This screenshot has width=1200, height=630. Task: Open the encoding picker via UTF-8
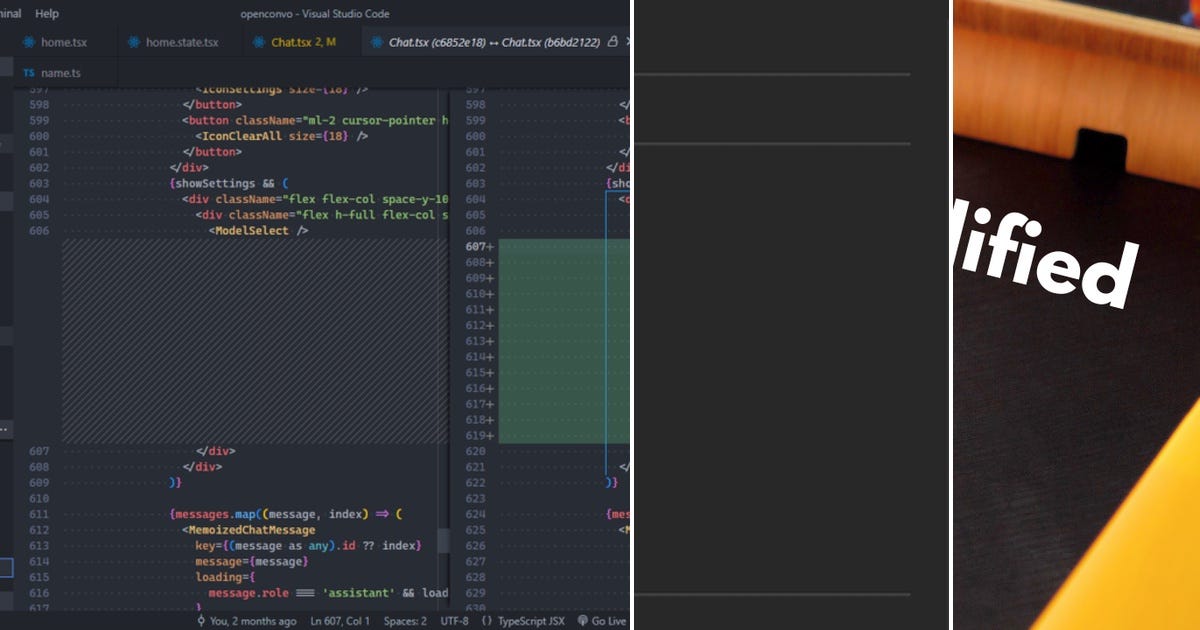tap(451, 621)
